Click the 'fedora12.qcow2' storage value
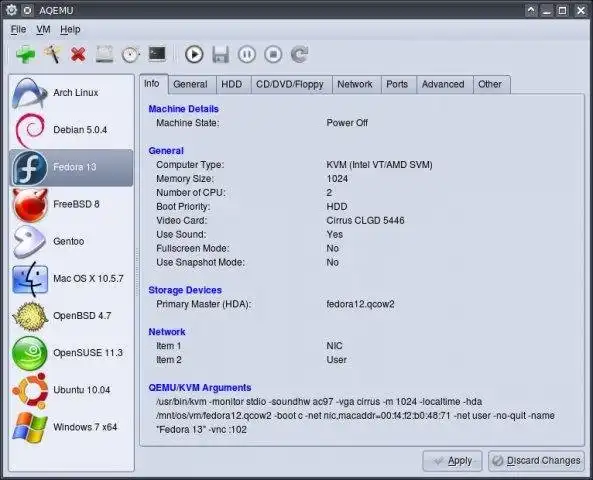The image size is (593, 480). (360, 304)
